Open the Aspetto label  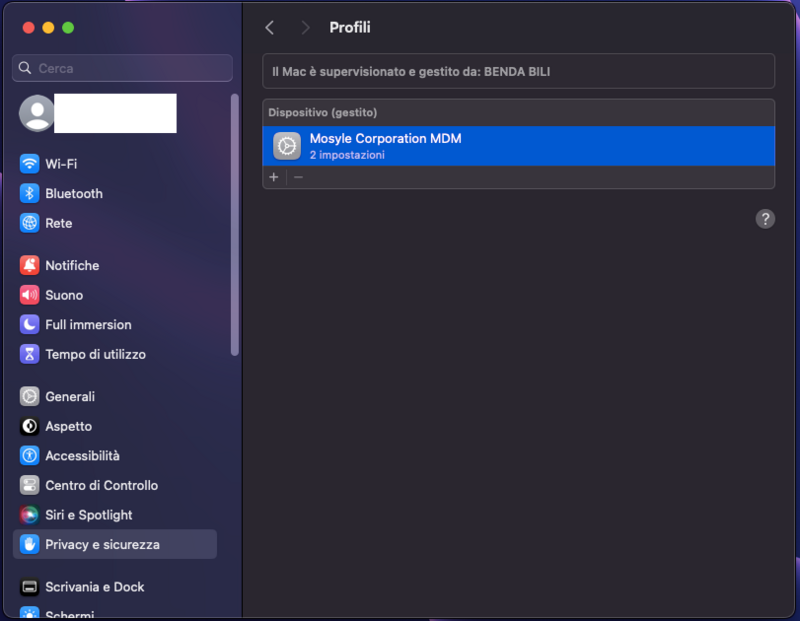[68, 426]
